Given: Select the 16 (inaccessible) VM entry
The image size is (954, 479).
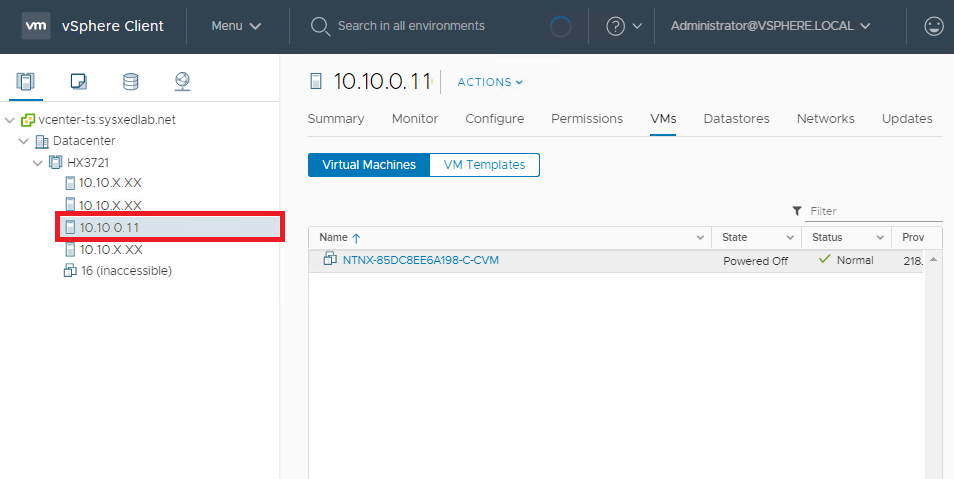Looking at the screenshot, I should tap(127, 270).
